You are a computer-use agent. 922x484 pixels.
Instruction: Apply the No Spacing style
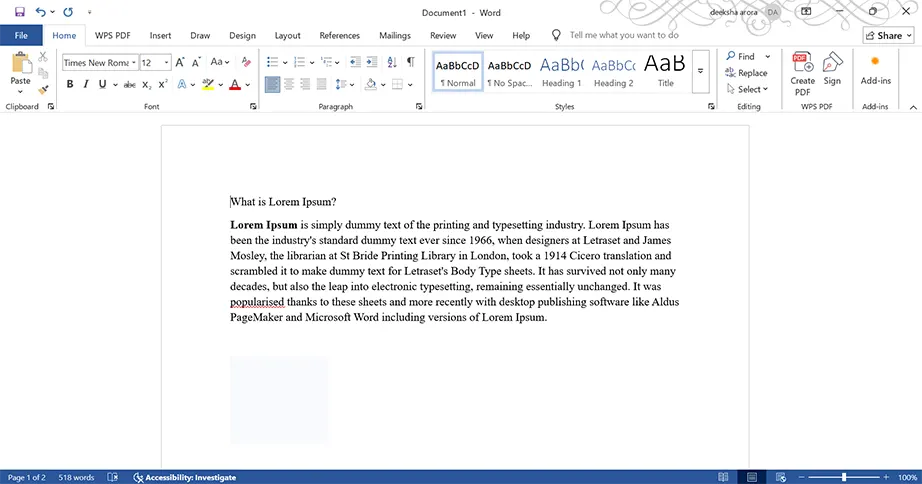tap(510, 71)
